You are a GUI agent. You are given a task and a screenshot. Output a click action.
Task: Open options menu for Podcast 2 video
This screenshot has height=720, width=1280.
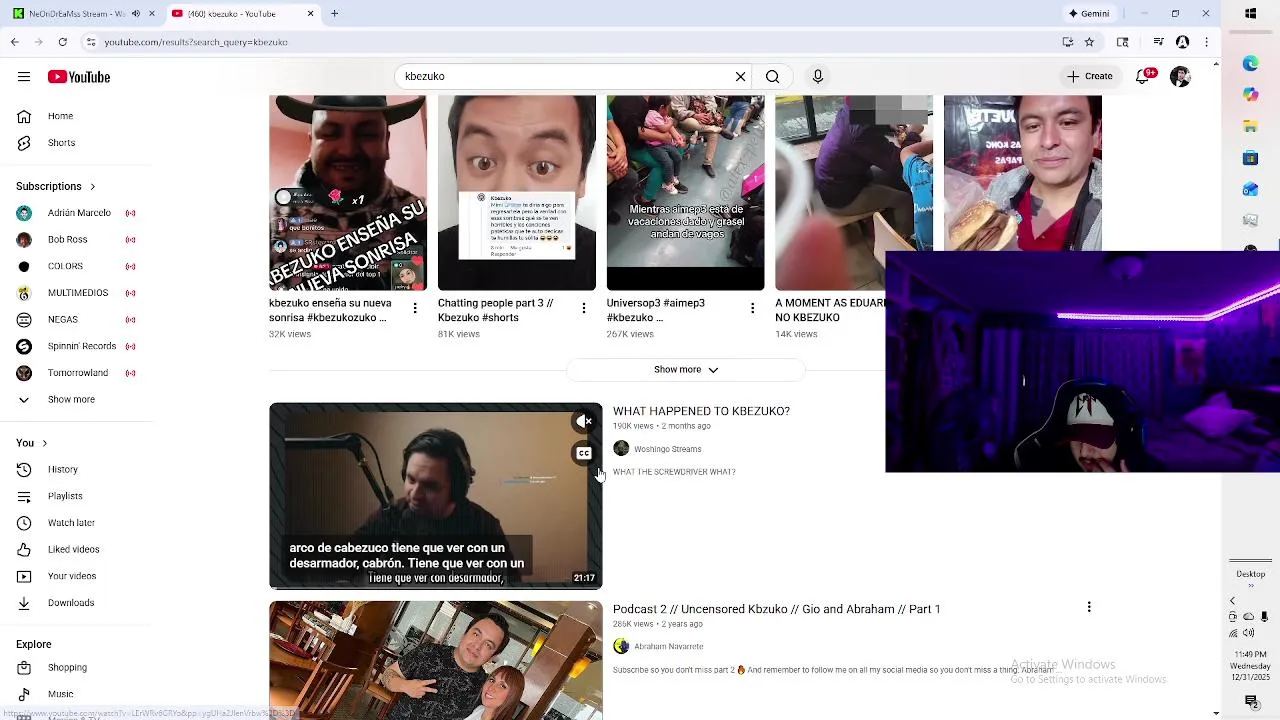pos(1089,607)
